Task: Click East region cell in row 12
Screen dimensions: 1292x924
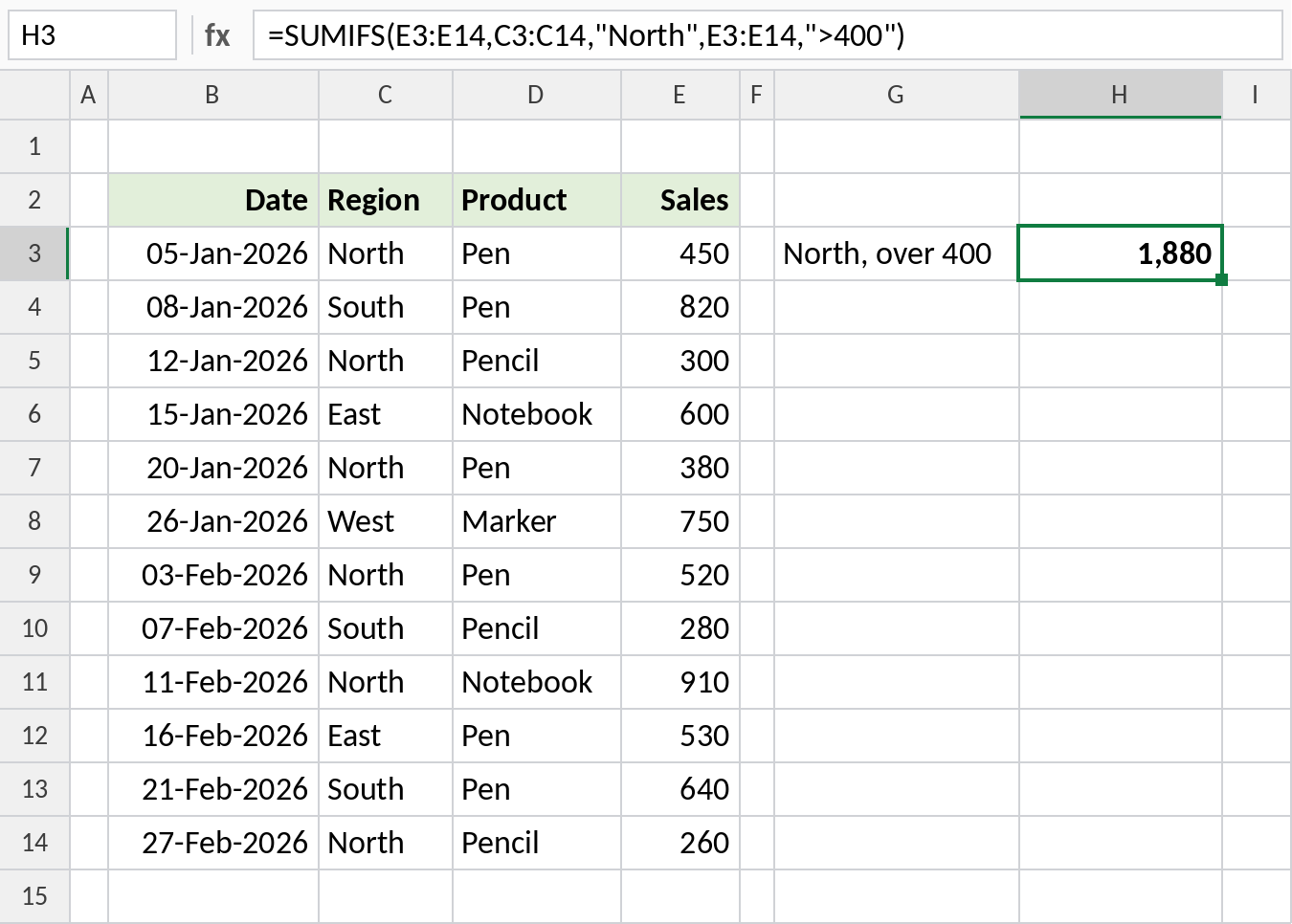Action: point(386,736)
